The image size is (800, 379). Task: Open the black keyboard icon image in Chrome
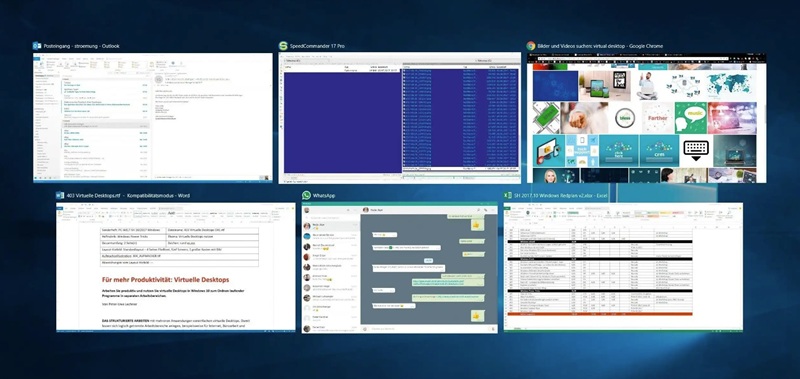[696, 150]
